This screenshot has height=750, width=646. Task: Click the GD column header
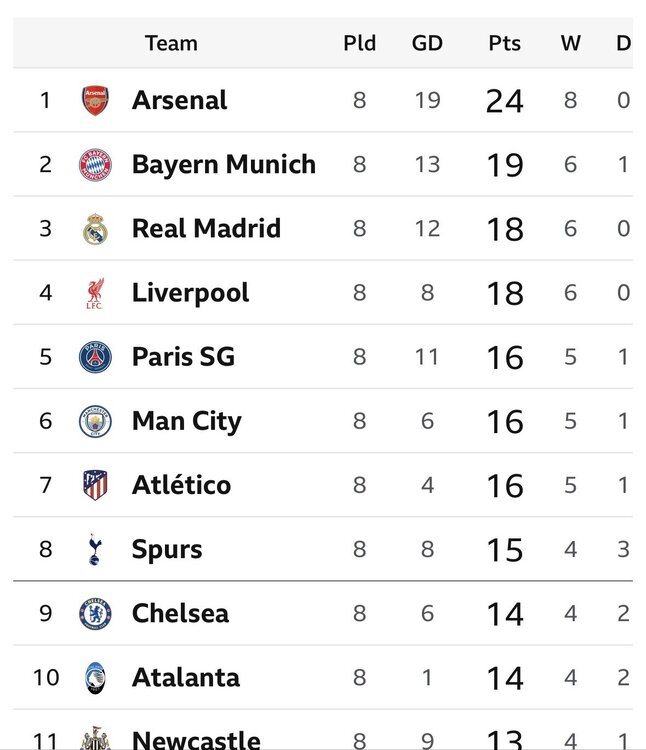(427, 43)
